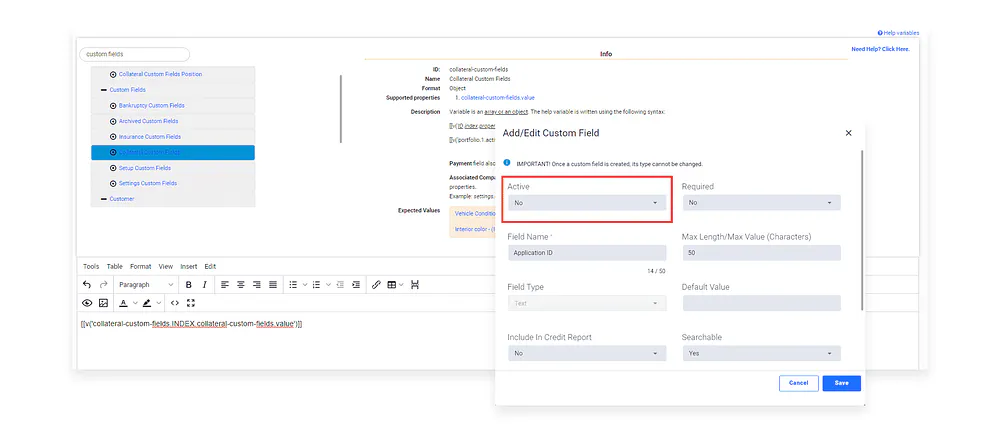This screenshot has width=1000, height=431.
Task: Open the View menu
Action: point(166,267)
